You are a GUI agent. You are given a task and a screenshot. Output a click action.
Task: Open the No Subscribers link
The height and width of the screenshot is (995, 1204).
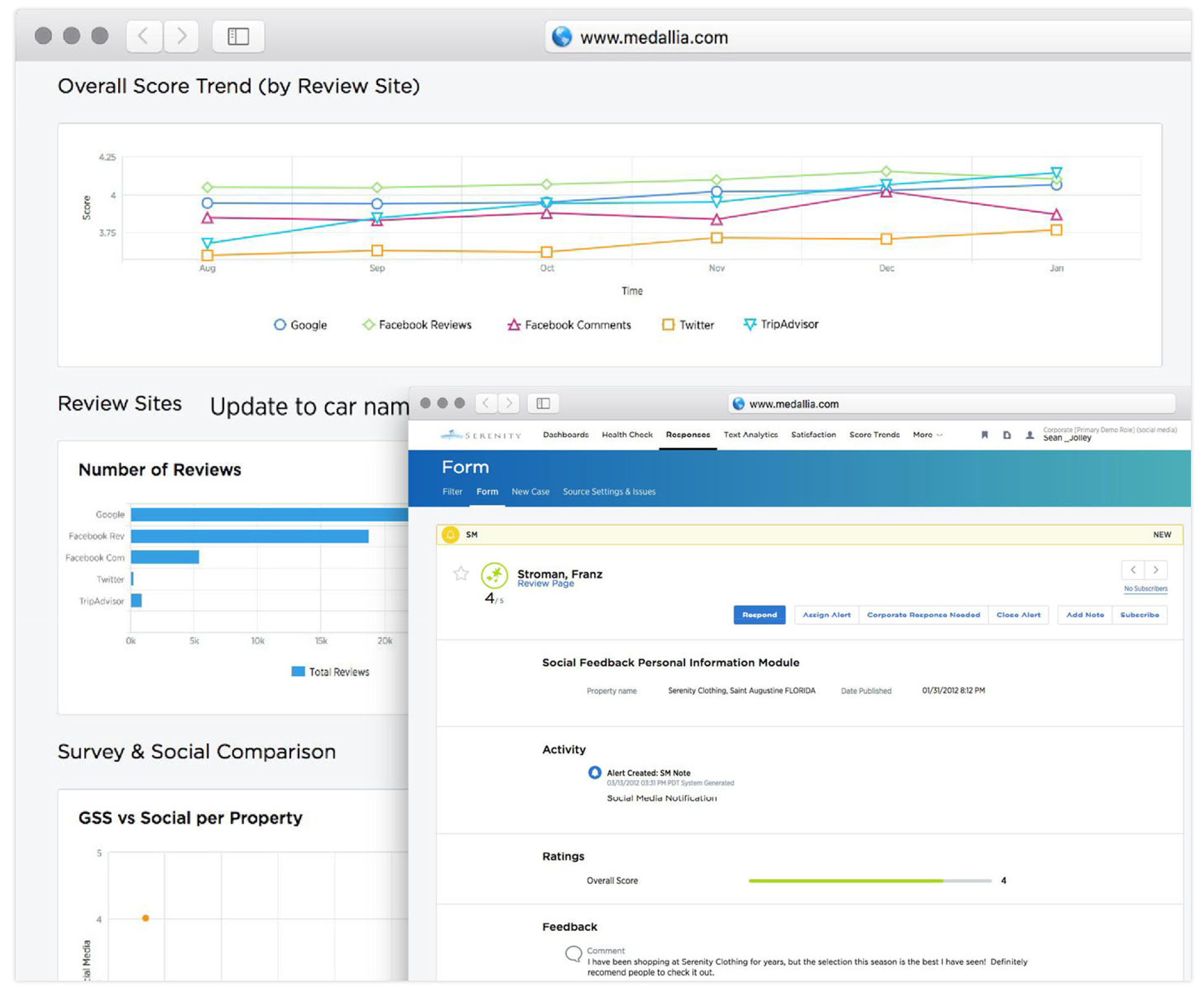point(1145,588)
